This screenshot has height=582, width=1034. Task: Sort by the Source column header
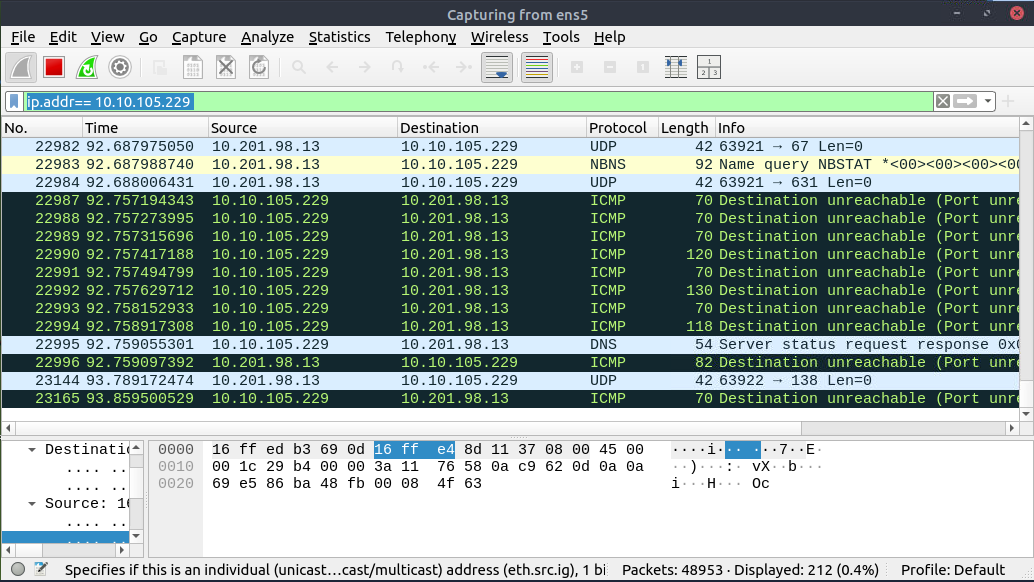pos(303,128)
